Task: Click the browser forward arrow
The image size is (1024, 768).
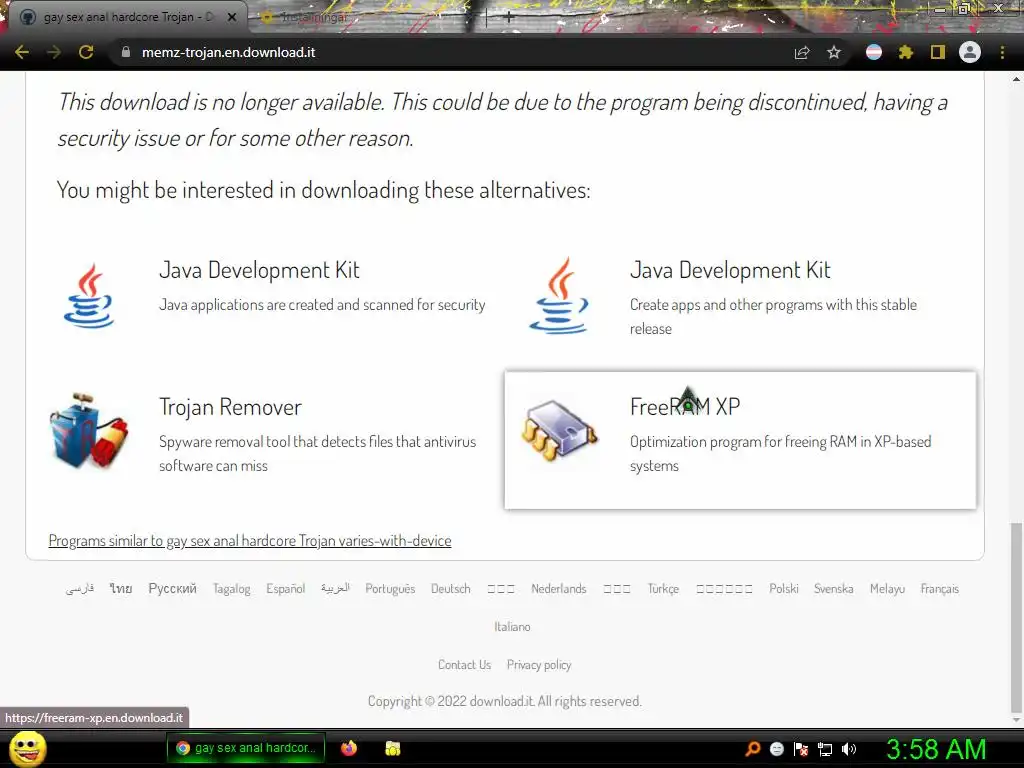Action: [x=54, y=52]
